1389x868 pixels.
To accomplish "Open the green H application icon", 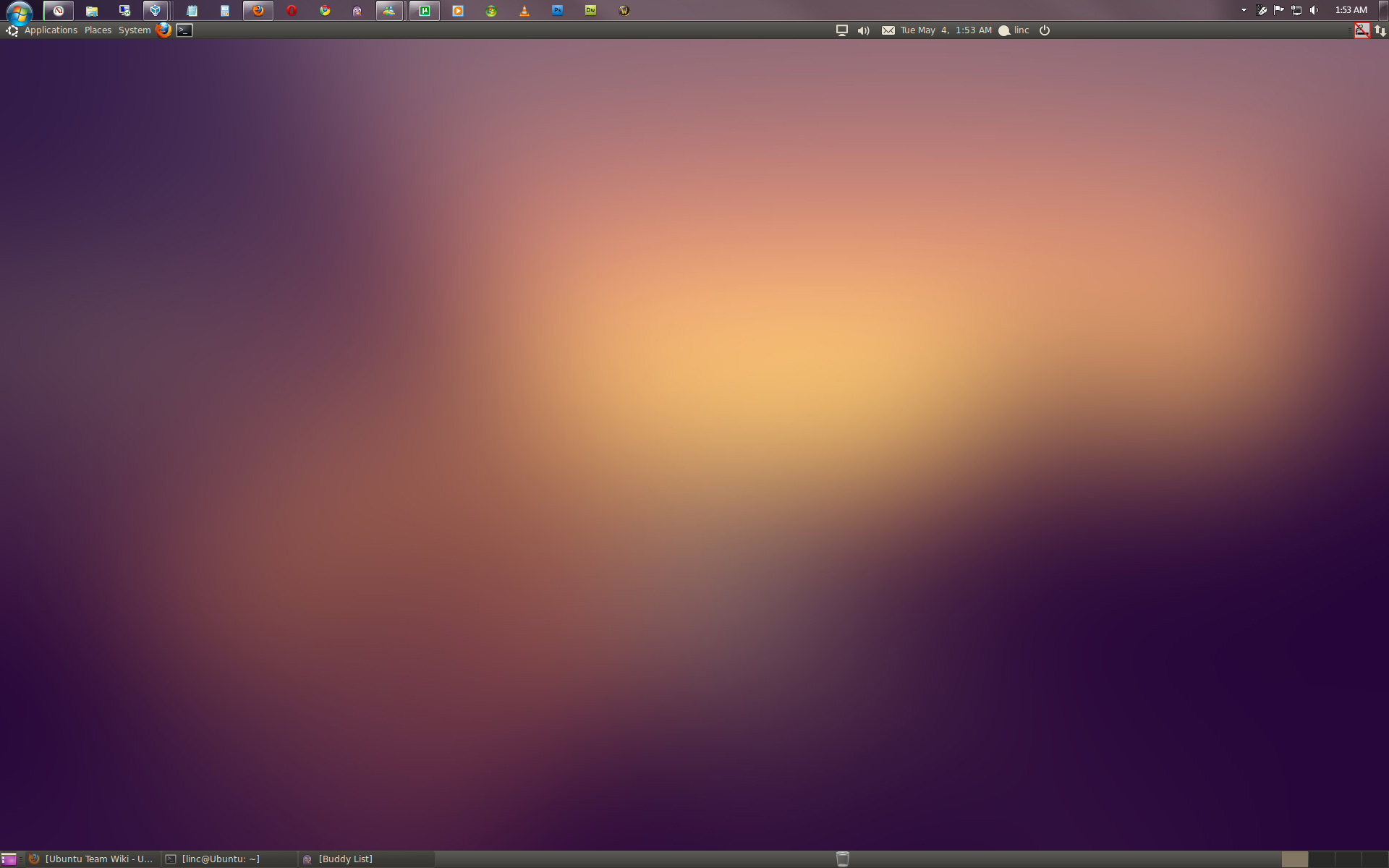I will (x=425, y=11).
